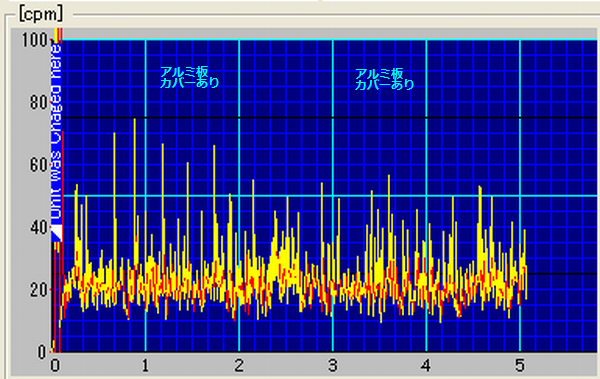
Task: Click the x-axis label 1
Action: tap(145, 366)
